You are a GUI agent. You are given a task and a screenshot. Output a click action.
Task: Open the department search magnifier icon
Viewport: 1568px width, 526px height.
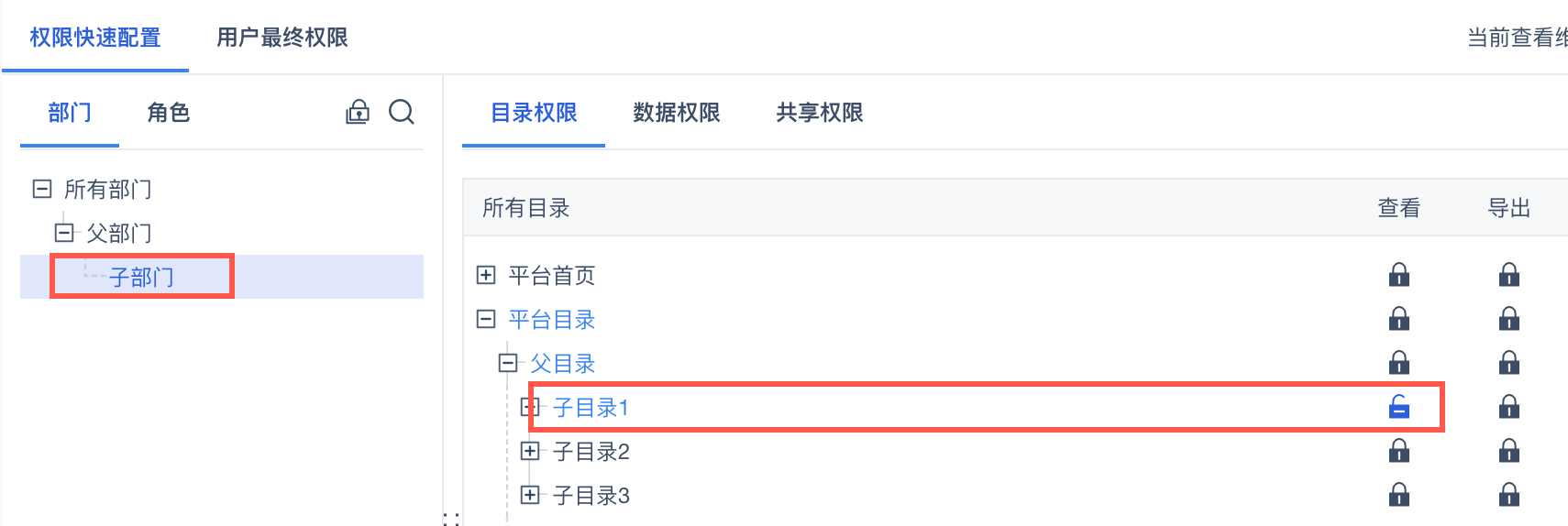pyautogui.click(x=402, y=112)
